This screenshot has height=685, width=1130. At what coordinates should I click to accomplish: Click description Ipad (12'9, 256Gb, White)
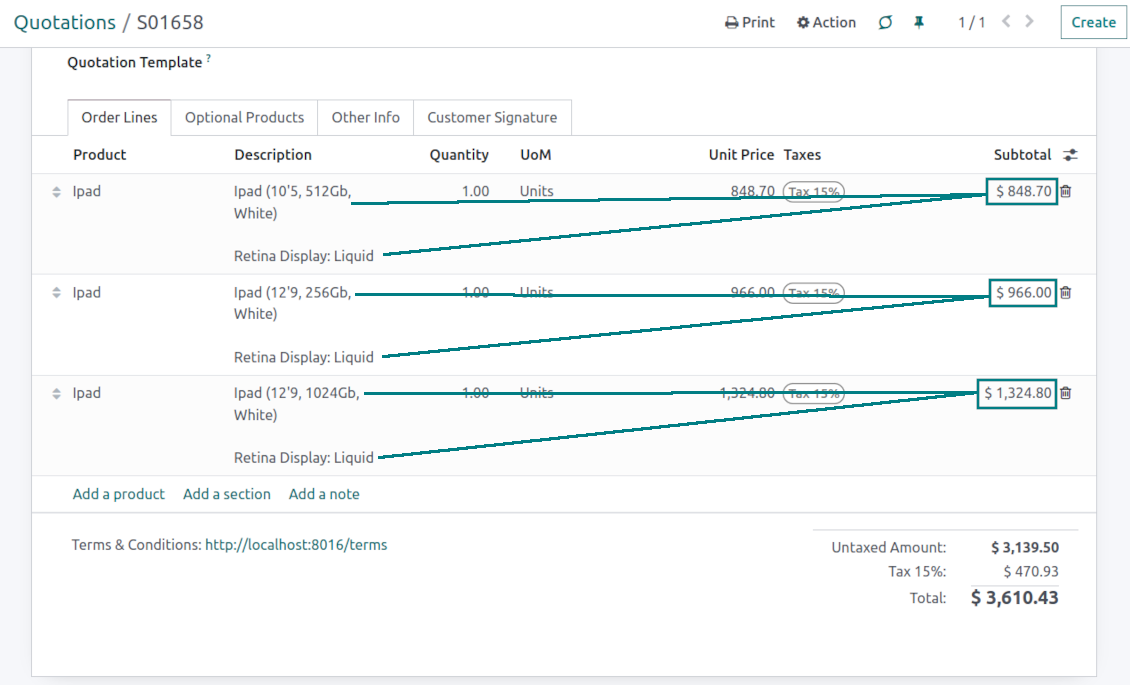coord(293,303)
